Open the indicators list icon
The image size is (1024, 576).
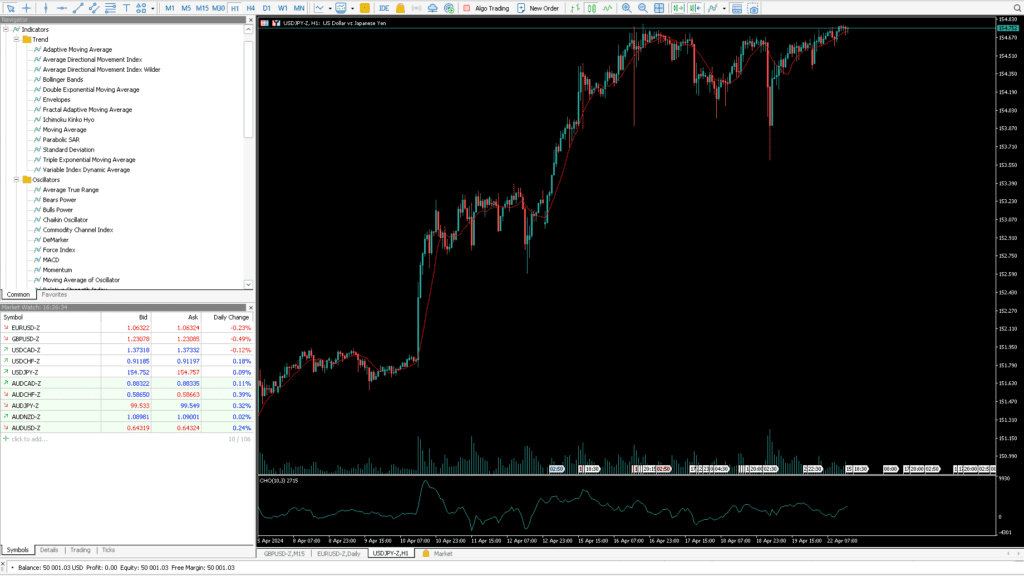point(712,8)
